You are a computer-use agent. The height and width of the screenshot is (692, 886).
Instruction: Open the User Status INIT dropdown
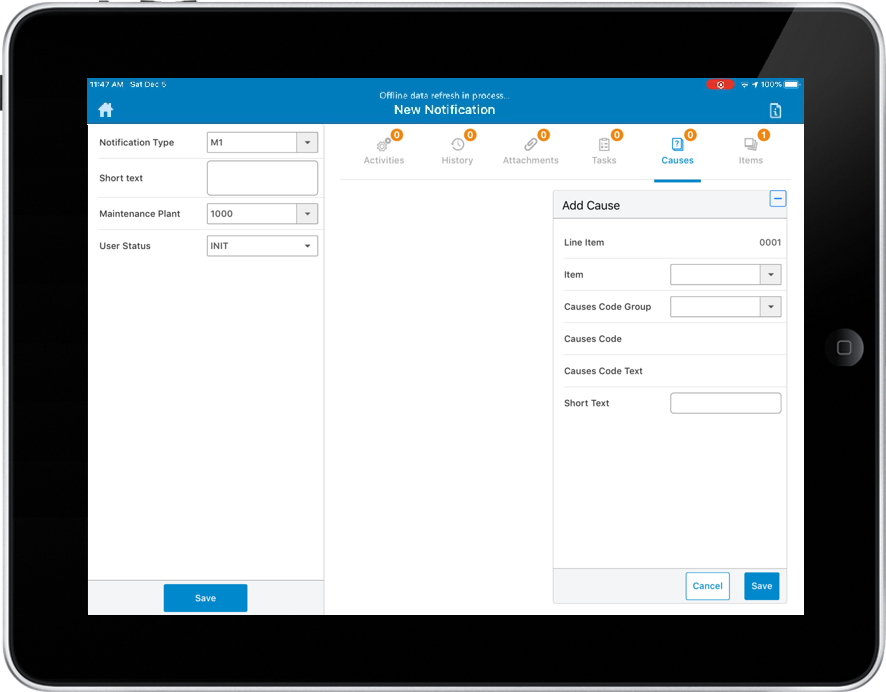pyautogui.click(x=307, y=246)
